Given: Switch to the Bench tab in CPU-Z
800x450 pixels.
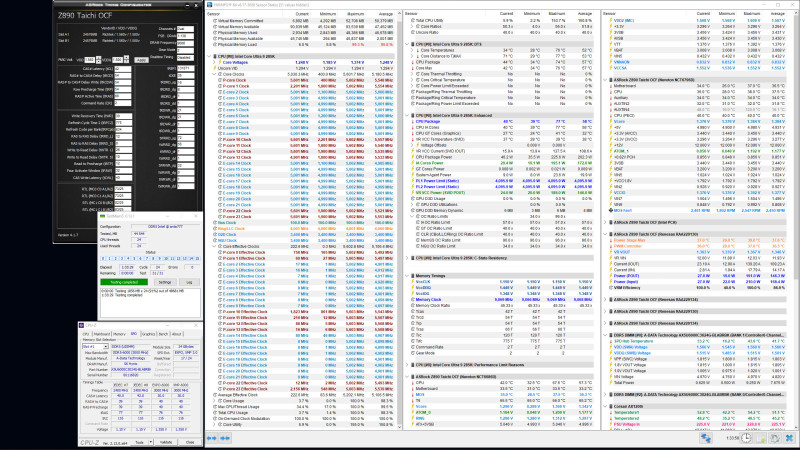Looking at the screenshot, I should [x=163, y=334].
